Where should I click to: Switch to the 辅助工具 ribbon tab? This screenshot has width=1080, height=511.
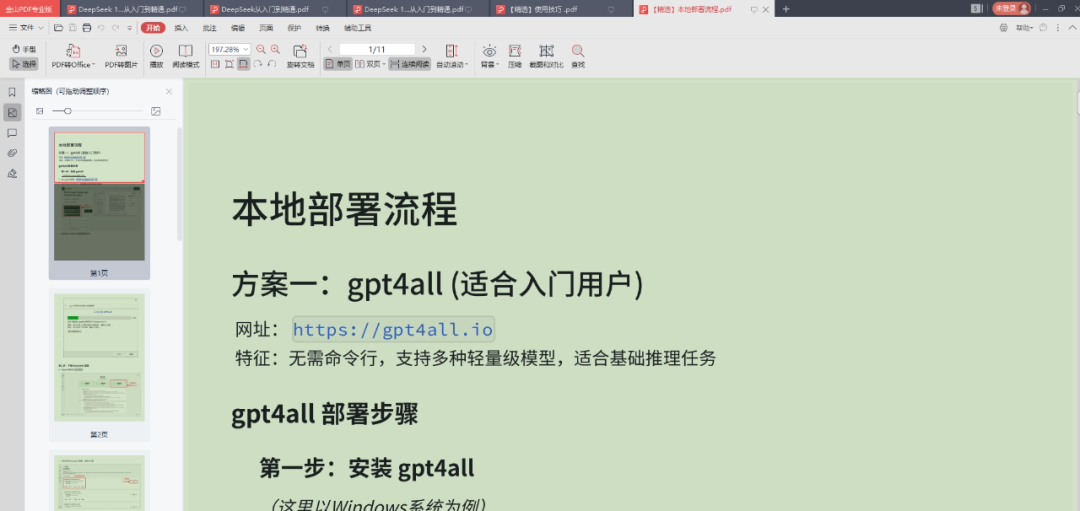tap(357, 28)
